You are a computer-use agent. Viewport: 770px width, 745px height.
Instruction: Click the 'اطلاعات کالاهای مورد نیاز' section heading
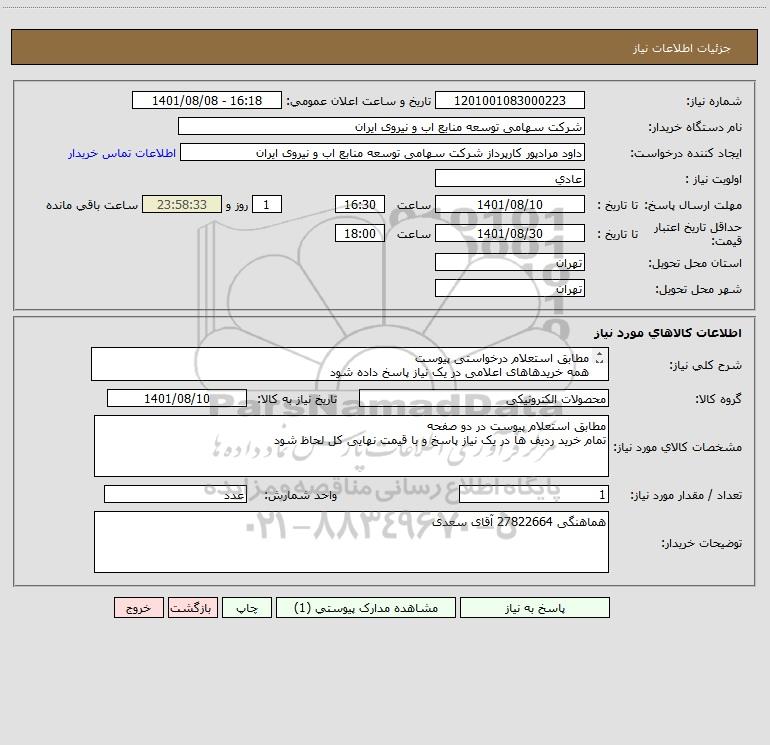point(668,333)
